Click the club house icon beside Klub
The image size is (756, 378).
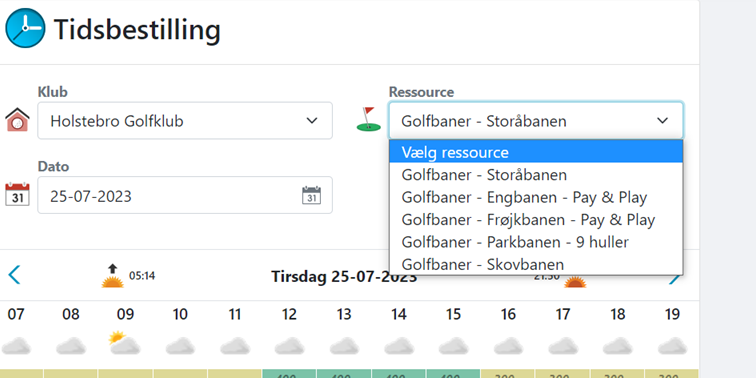[x=17, y=120]
